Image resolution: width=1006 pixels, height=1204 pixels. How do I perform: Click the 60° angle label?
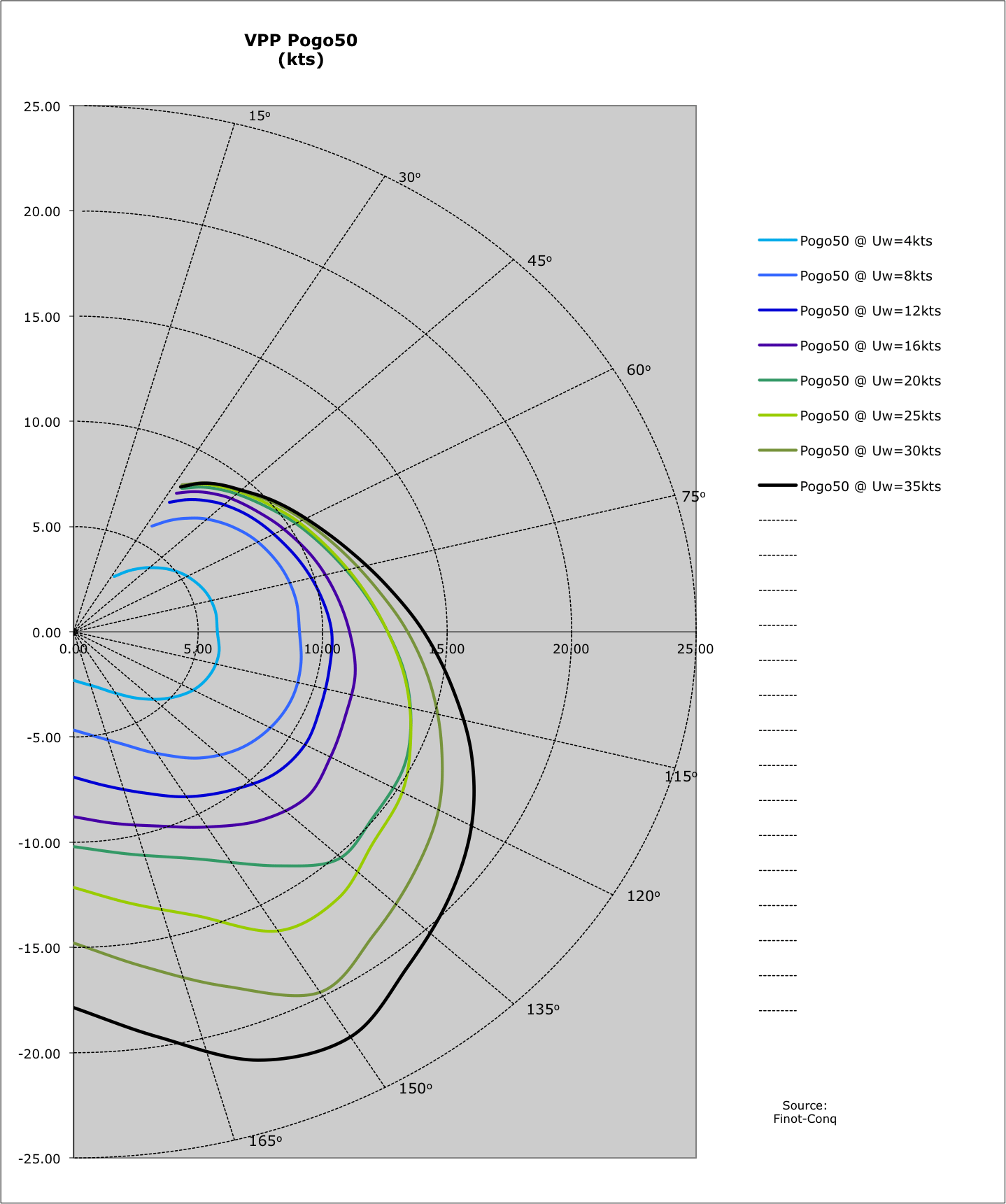point(639,369)
